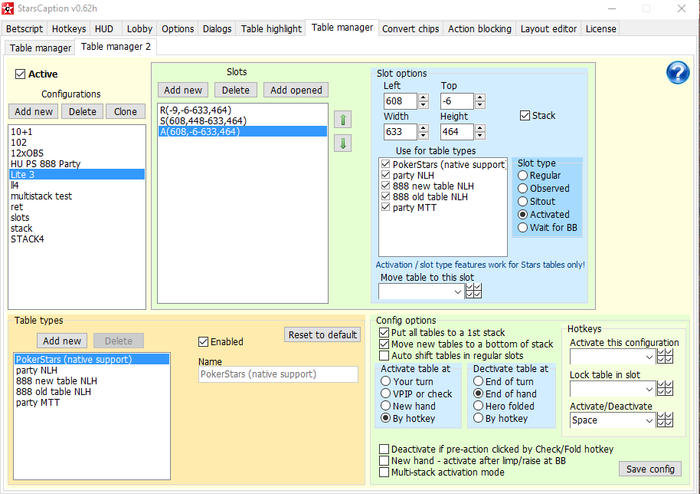Viewport: 700px width, 494px height.
Task: Click hotkey icon beside Activate this configuration
Action: point(663,357)
